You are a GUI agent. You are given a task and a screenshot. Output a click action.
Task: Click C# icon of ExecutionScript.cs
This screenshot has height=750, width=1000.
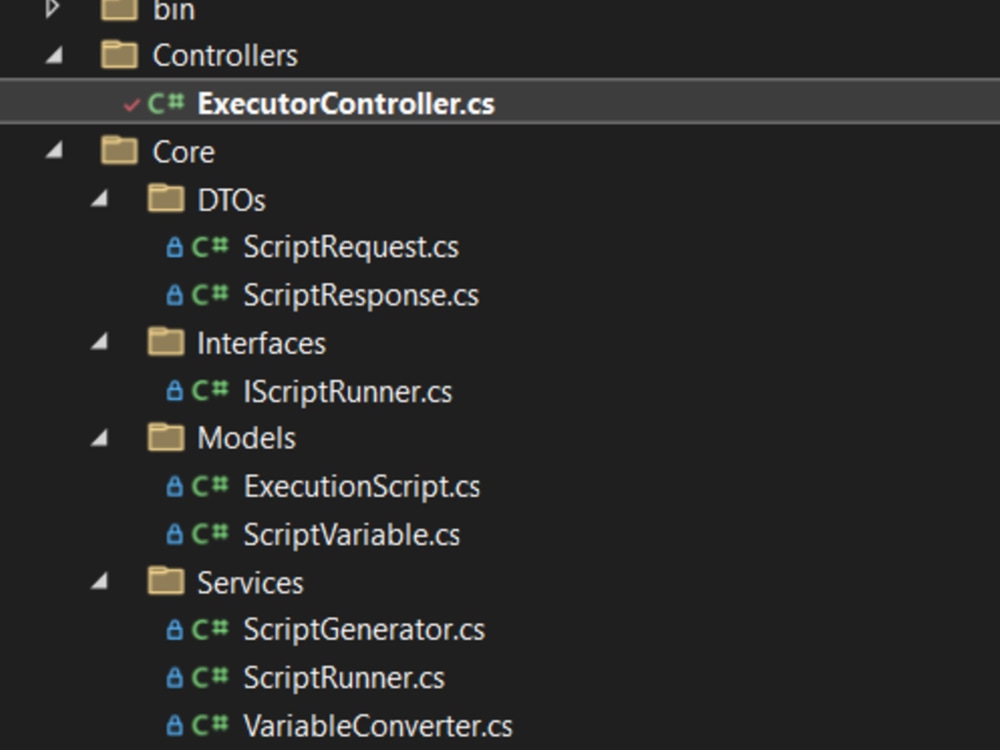pos(210,486)
